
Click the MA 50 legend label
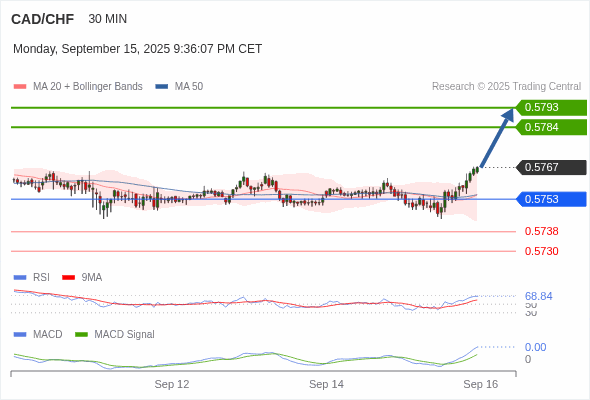click(189, 87)
